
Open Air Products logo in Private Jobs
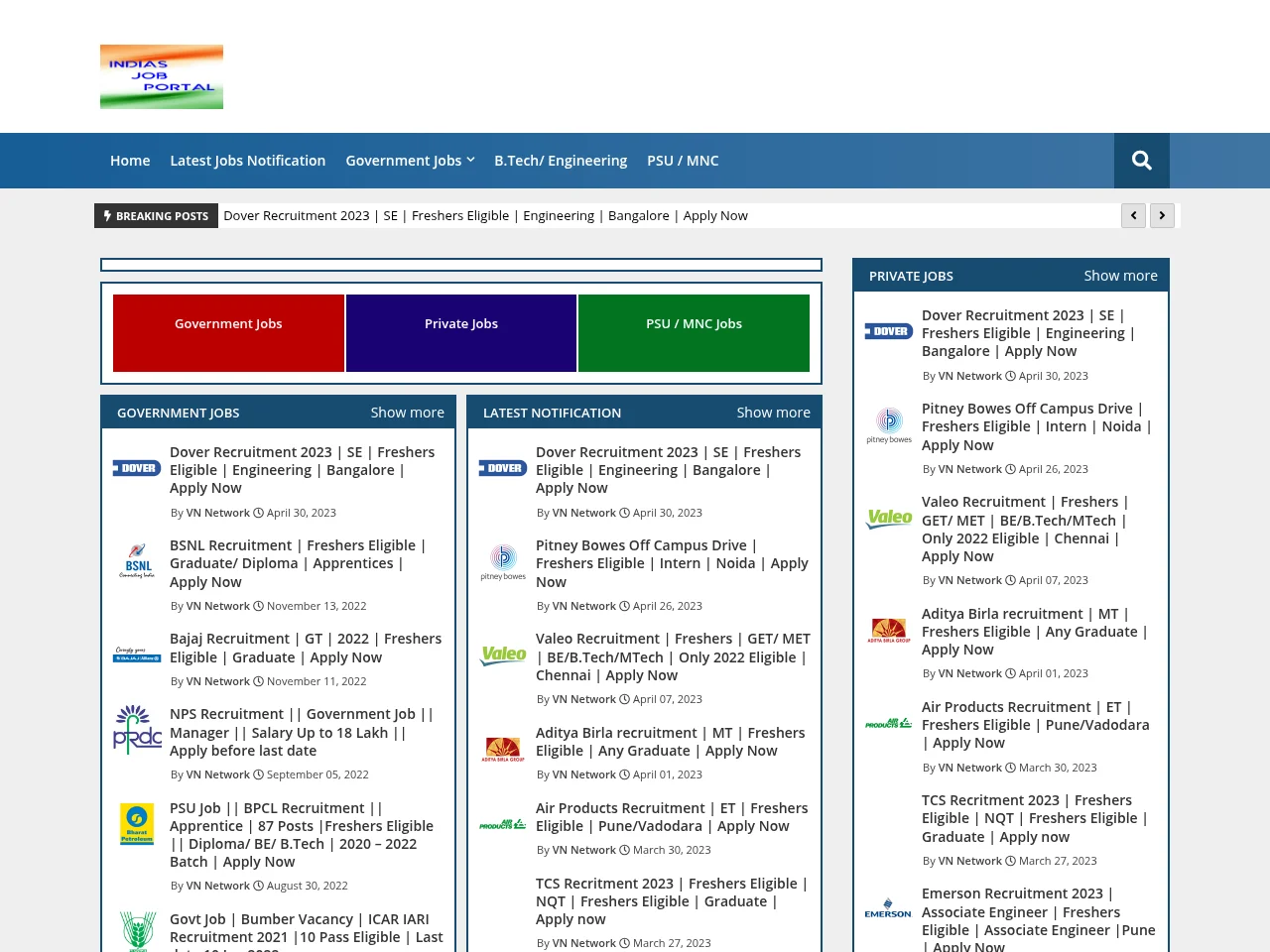pos(889,723)
